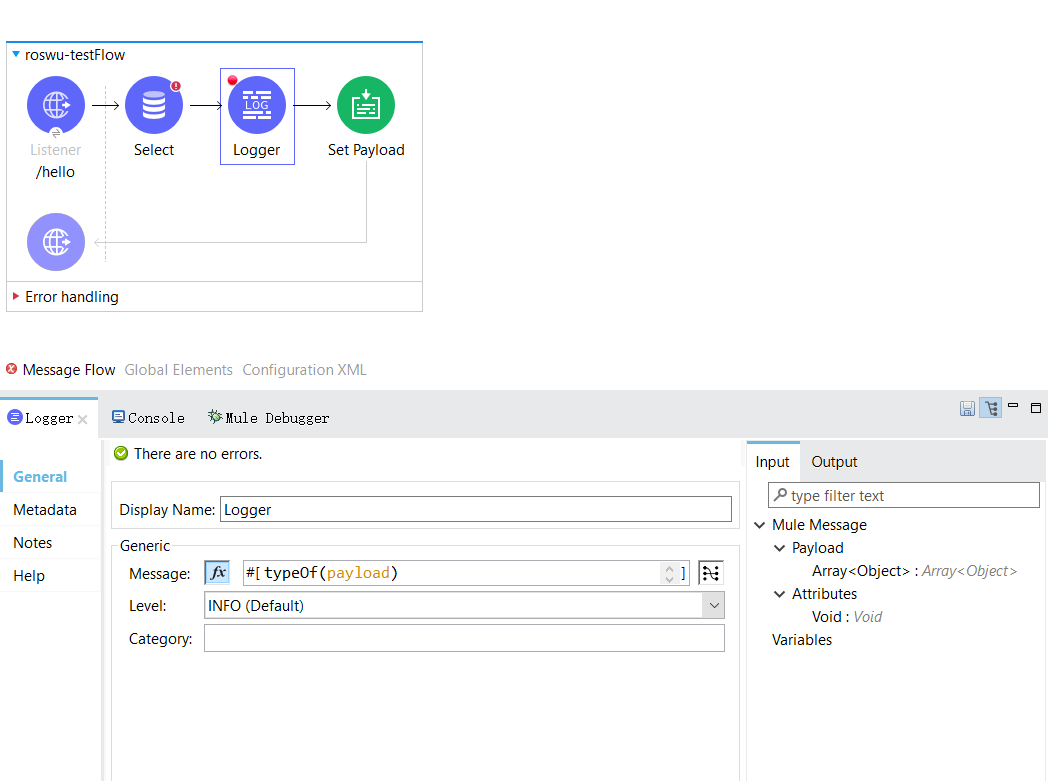Open the Notes section
1048x781 pixels.
33,542
